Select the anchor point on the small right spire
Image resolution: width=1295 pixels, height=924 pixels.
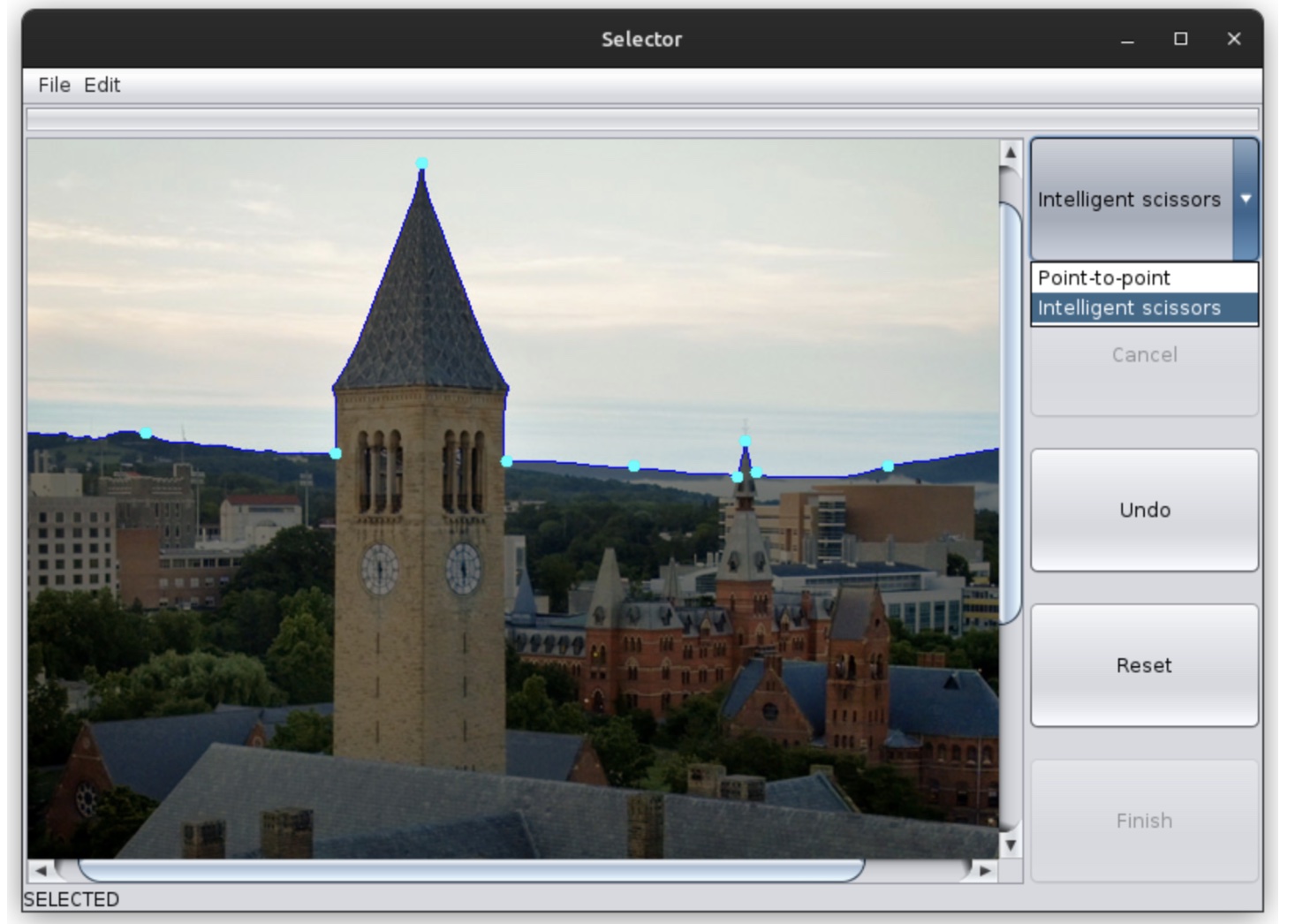(x=745, y=438)
